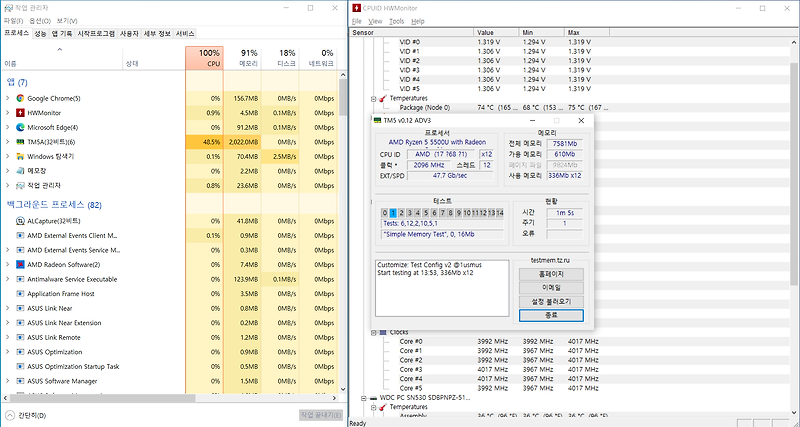Collapse the upper Temperatures node in HWMonitor

pyautogui.click(x=373, y=98)
